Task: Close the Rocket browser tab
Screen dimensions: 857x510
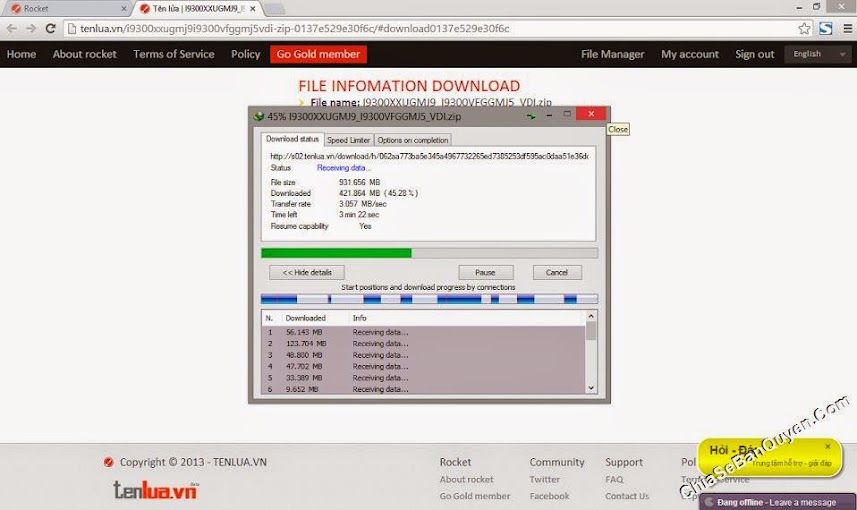Action: pyautogui.click(x=124, y=9)
